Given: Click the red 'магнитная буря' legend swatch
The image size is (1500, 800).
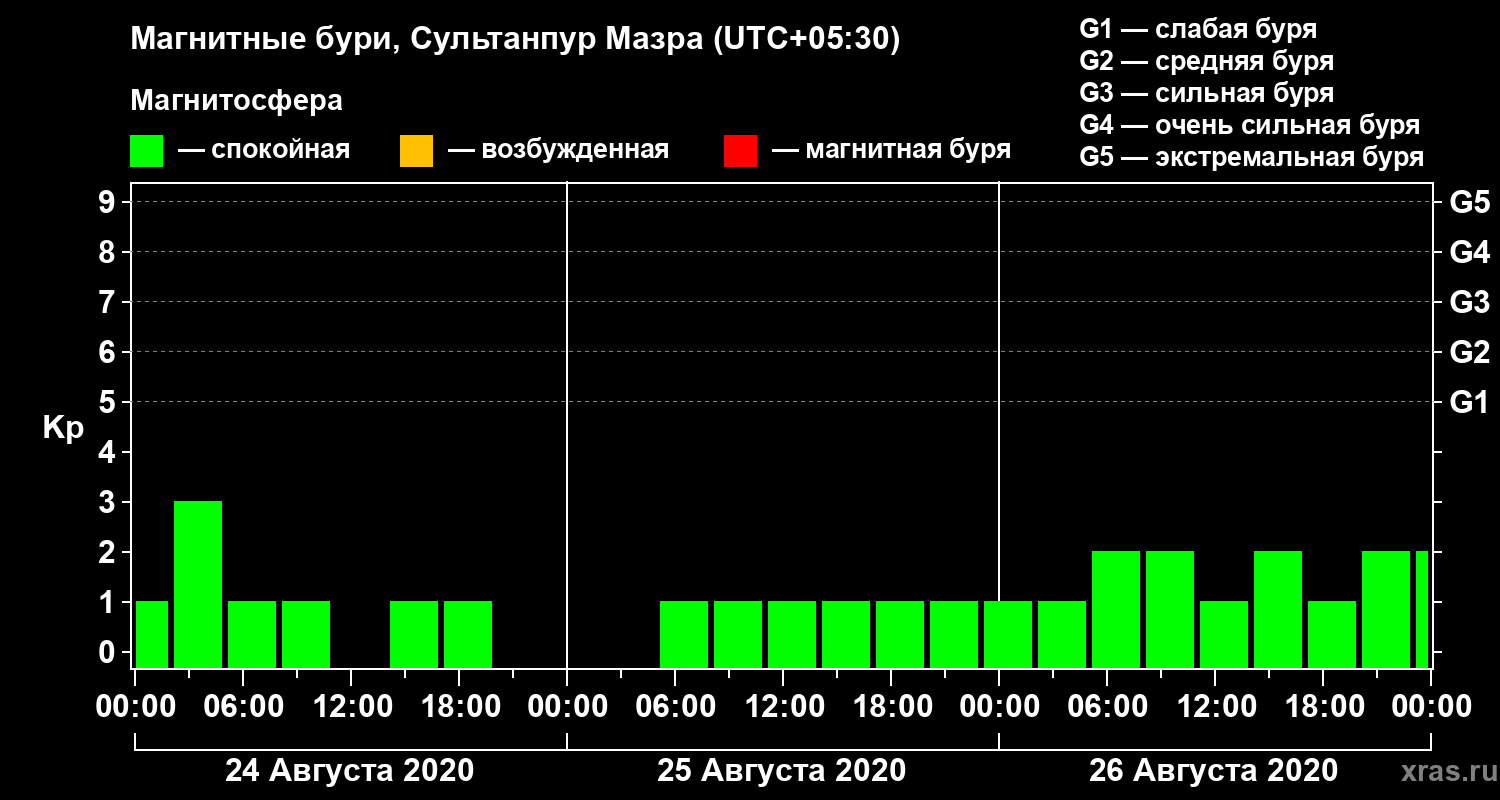Looking at the screenshot, I should (x=741, y=151).
